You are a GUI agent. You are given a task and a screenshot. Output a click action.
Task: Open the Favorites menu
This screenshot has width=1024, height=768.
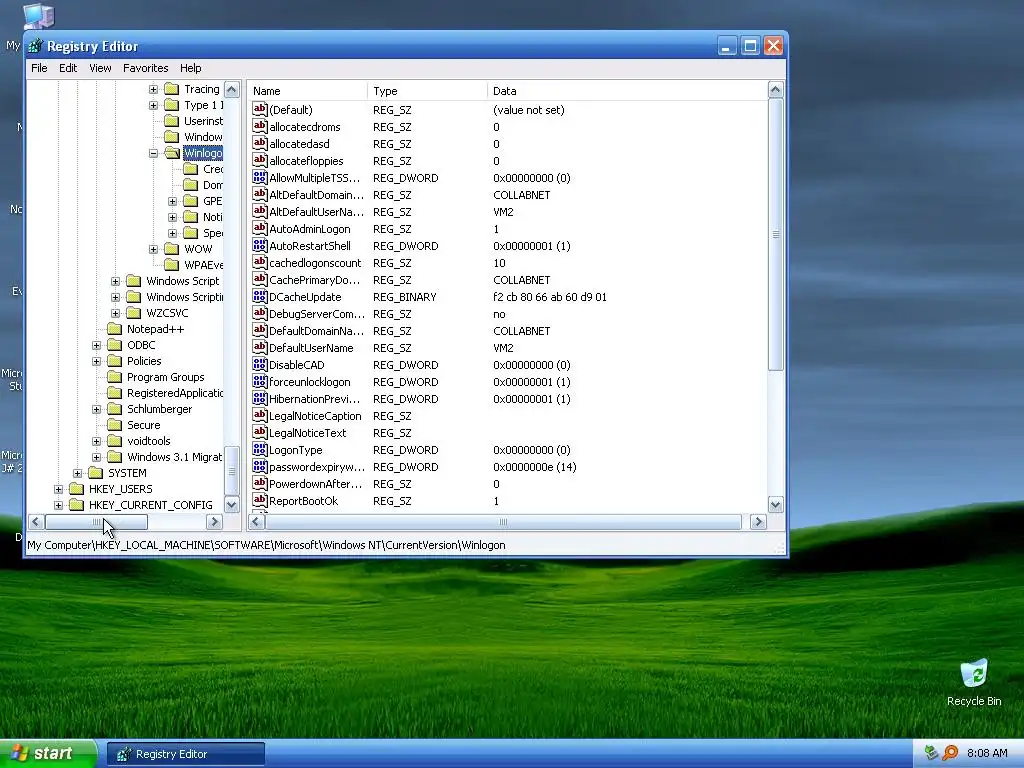(146, 68)
